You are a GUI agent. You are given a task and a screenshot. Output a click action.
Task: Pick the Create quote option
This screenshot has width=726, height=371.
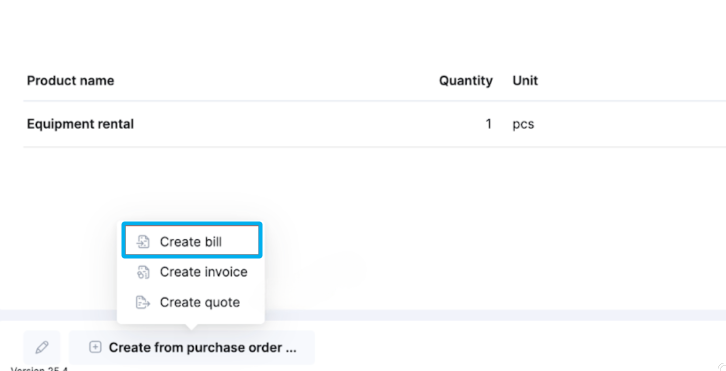click(x=192, y=302)
